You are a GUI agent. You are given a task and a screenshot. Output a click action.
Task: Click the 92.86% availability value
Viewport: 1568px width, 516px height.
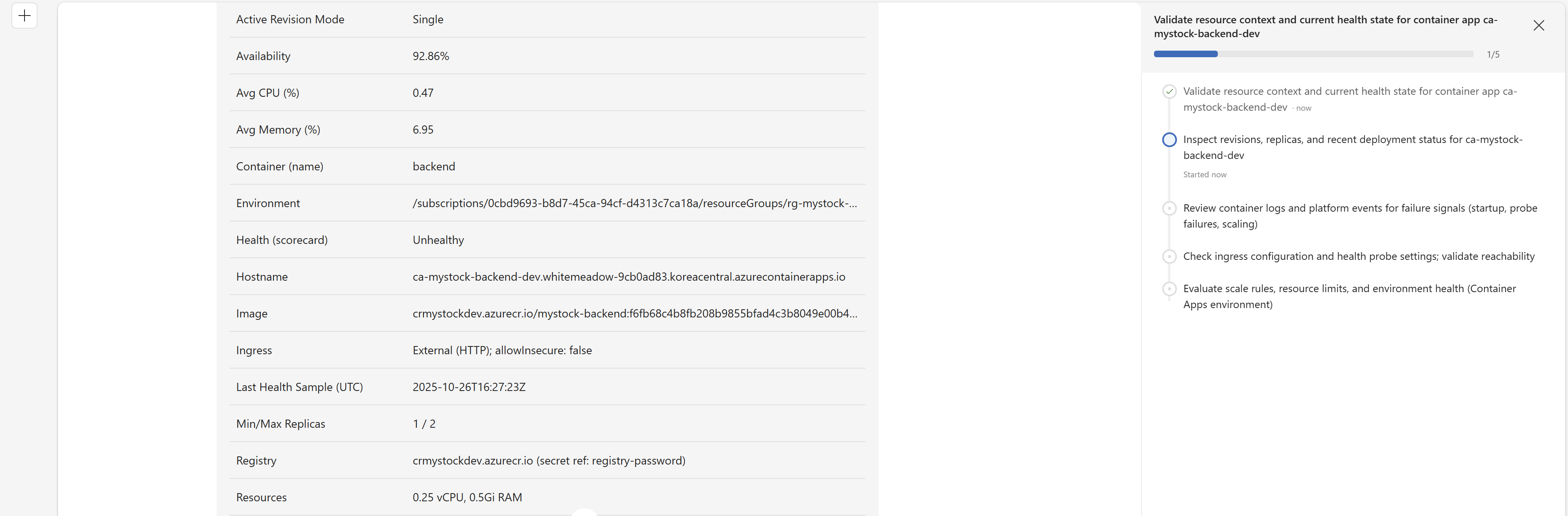430,57
